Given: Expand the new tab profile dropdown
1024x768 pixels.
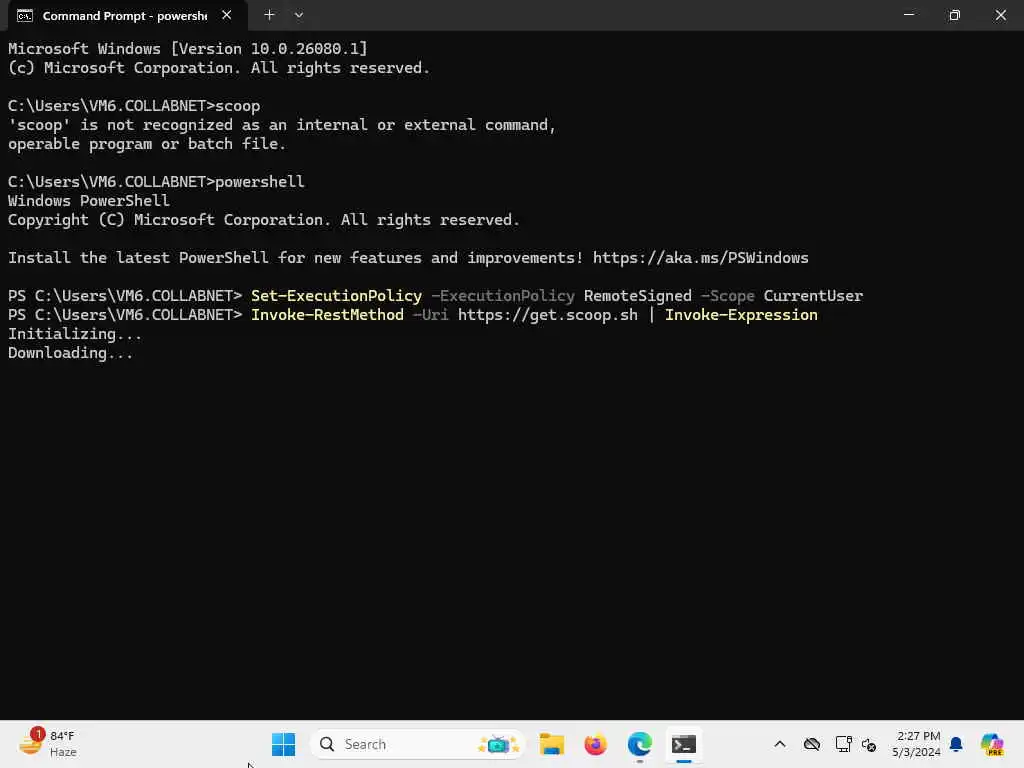Looking at the screenshot, I should 298,15.
